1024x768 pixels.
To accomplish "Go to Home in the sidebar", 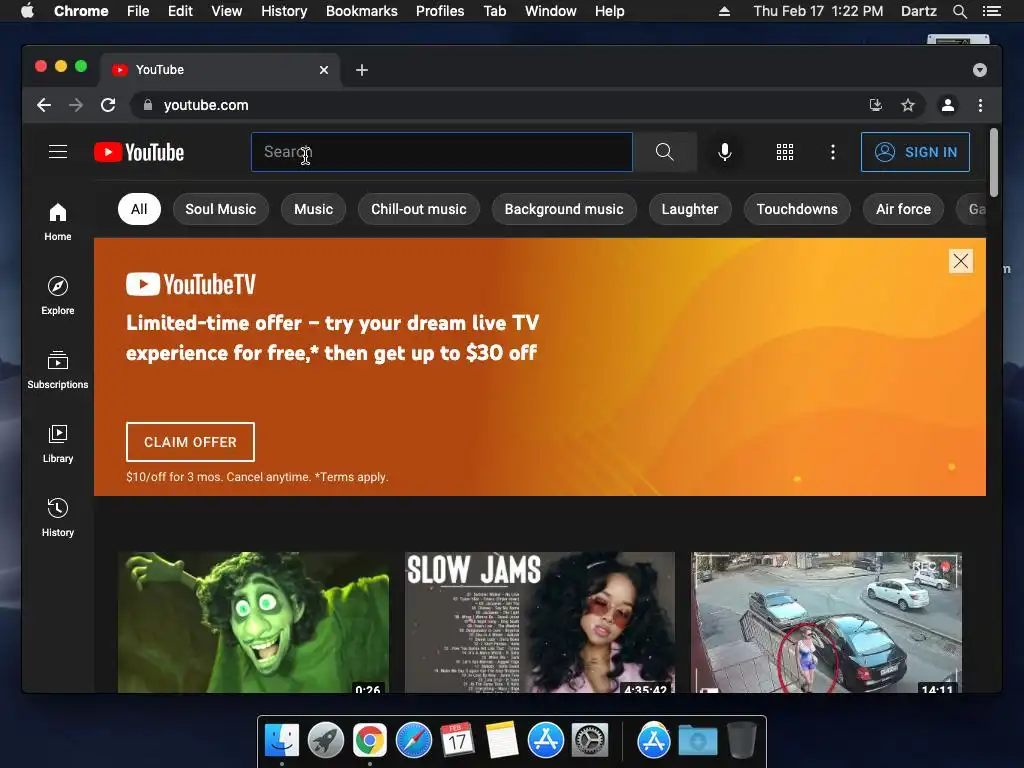I will 57,222.
